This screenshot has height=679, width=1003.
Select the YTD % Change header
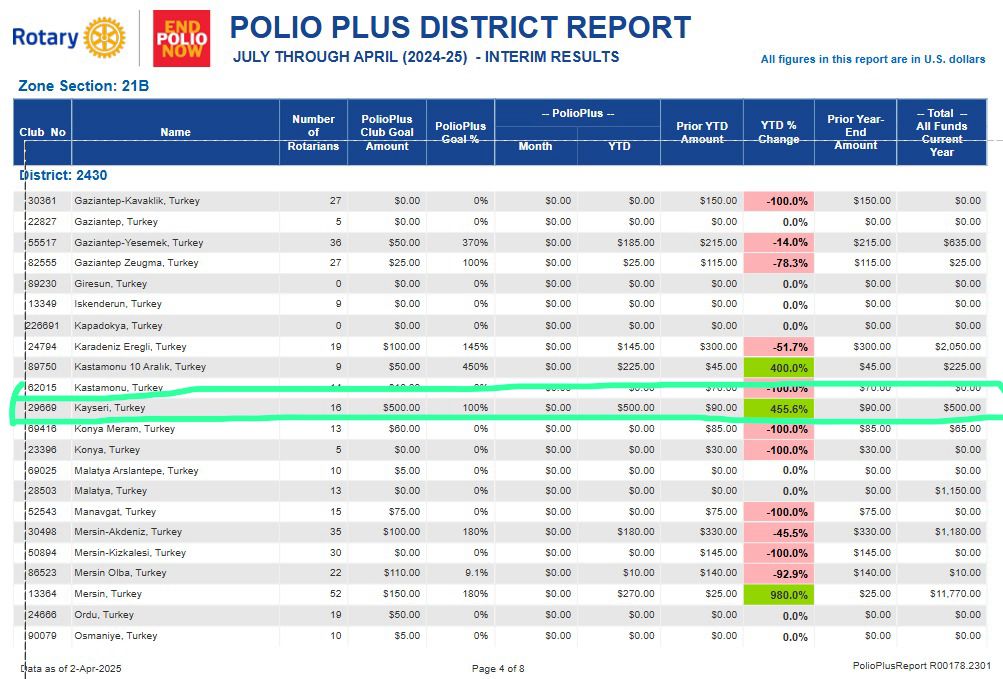point(778,132)
